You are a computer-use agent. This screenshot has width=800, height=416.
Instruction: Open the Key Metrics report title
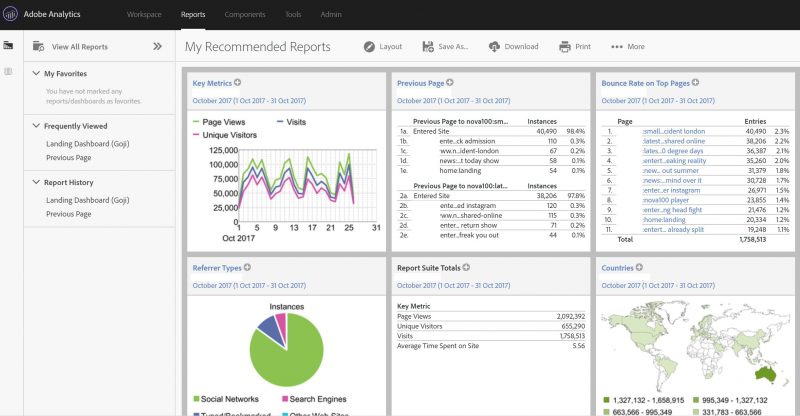click(x=212, y=83)
